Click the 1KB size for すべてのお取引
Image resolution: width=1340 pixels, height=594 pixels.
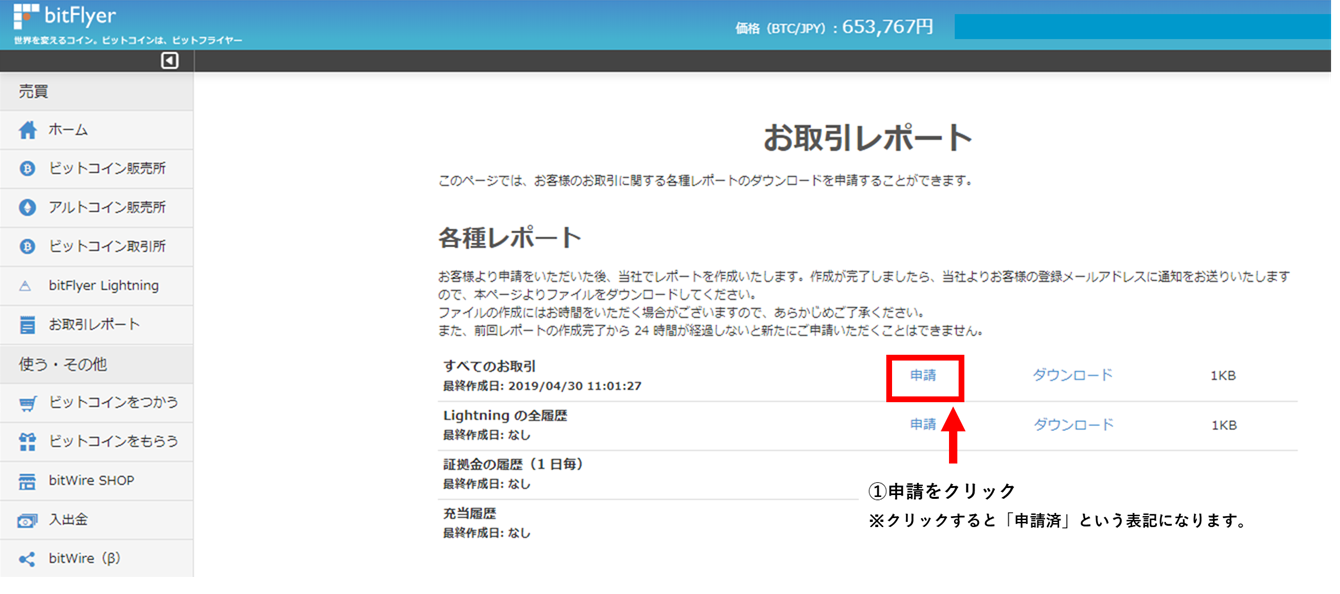click(x=1223, y=376)
